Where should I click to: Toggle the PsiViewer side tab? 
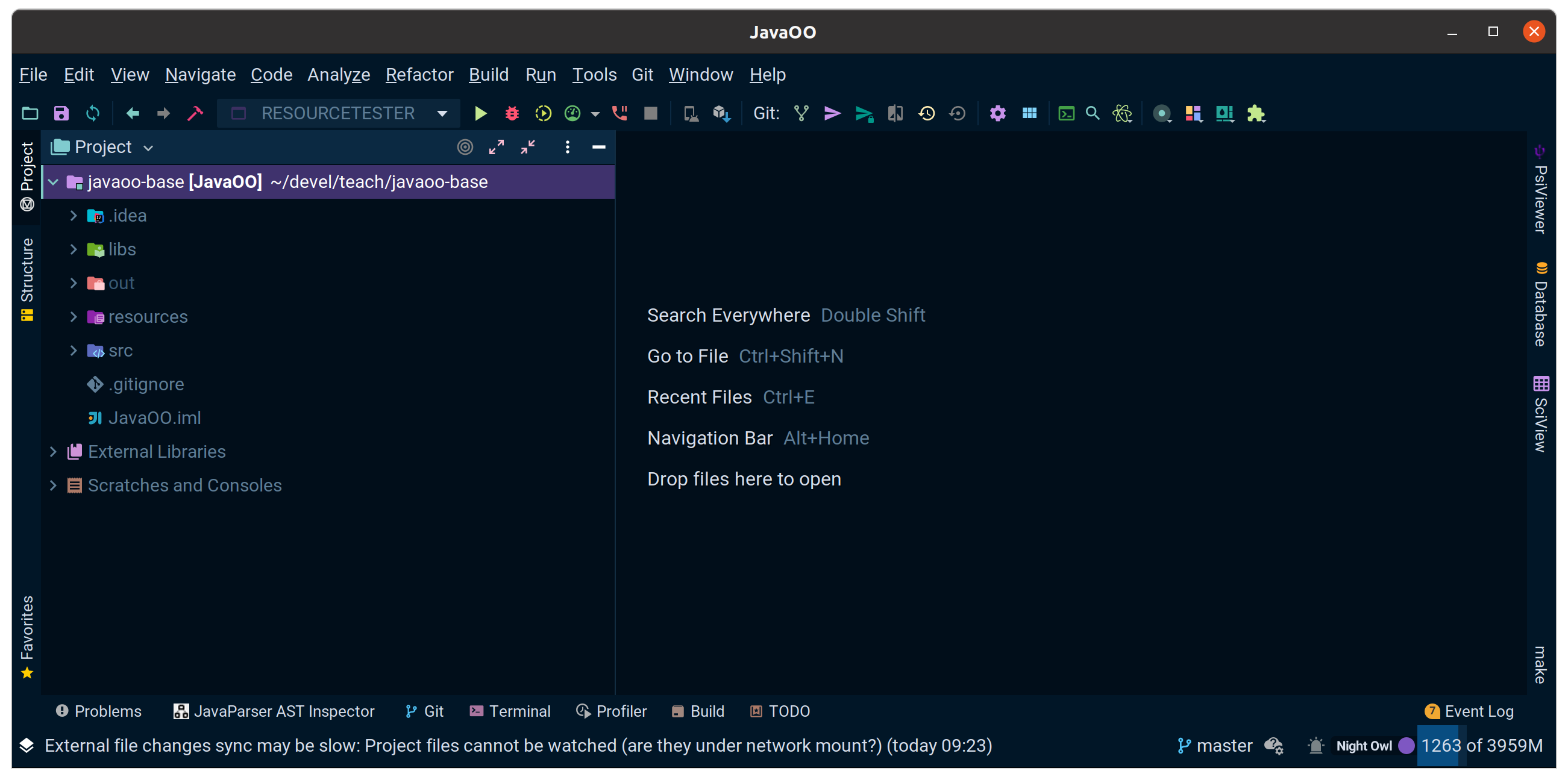[1540, 189]
